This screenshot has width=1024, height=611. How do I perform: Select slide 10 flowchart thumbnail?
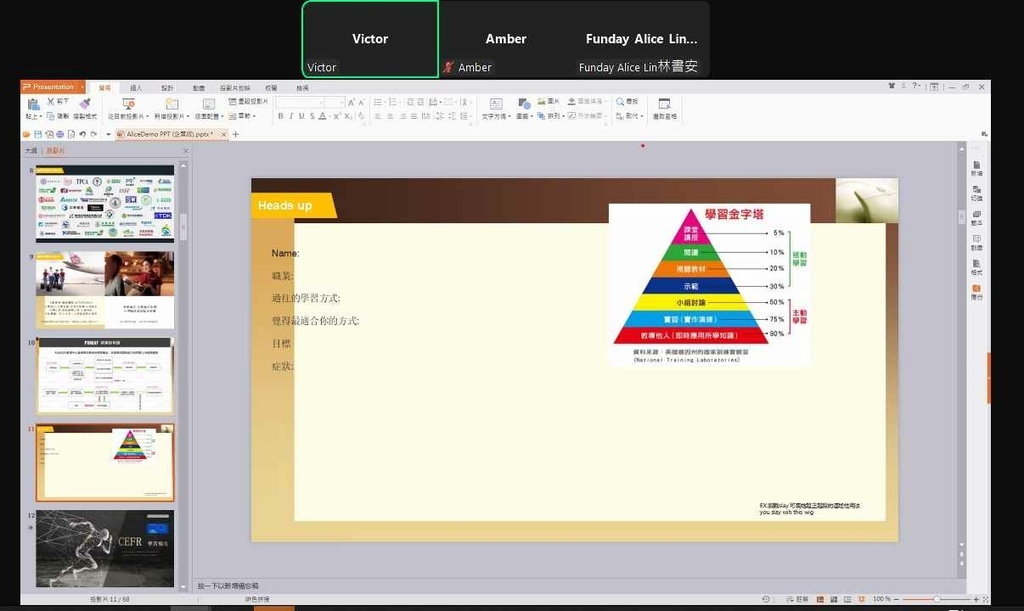[104, 376]
